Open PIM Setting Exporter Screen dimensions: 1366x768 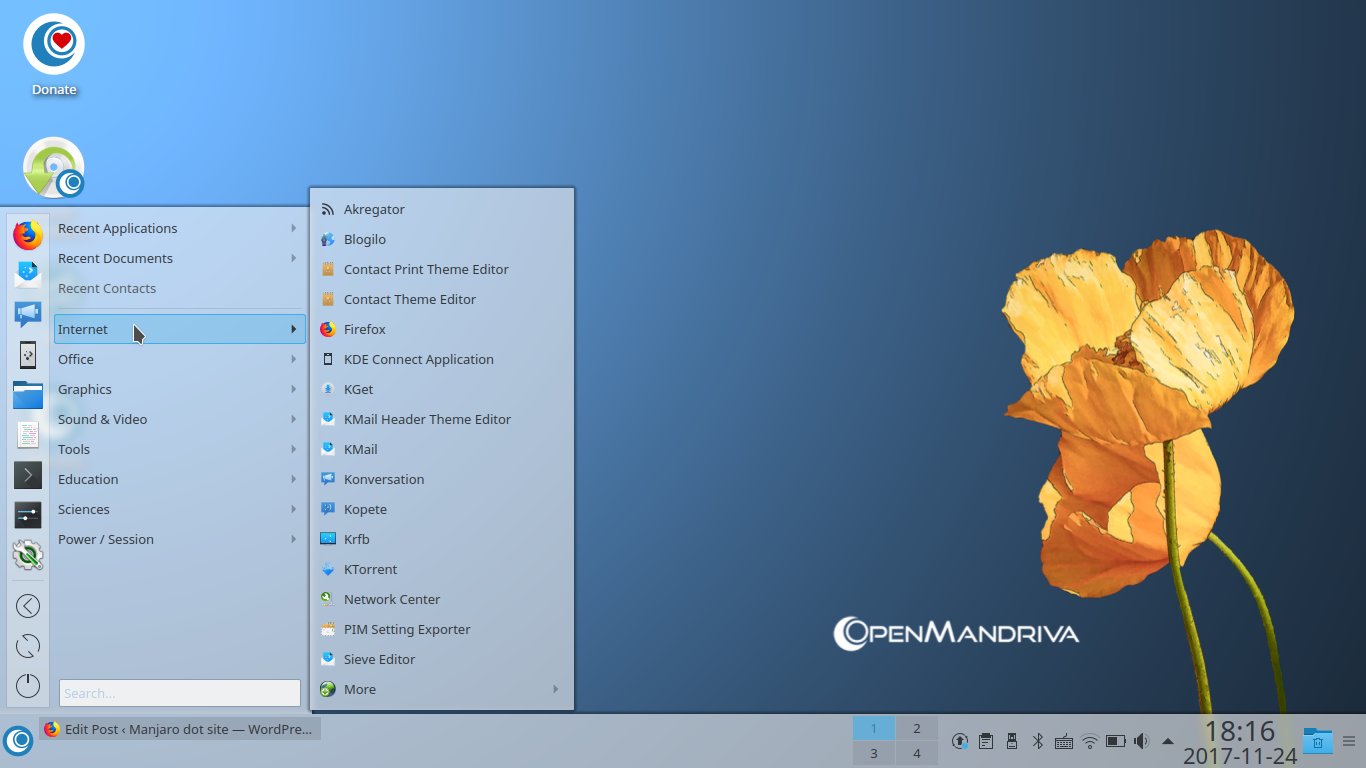pos(442,629)
